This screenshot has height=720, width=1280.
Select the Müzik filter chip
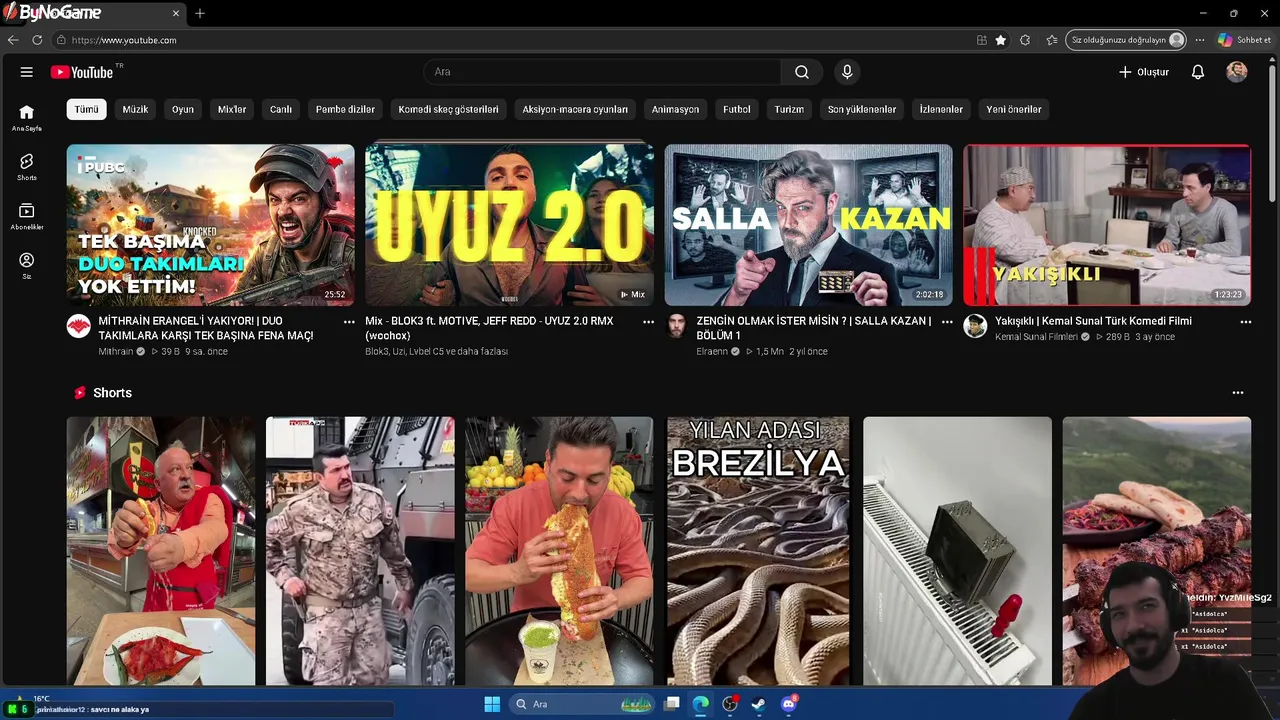pyautogui.click(x=135, y=109)
